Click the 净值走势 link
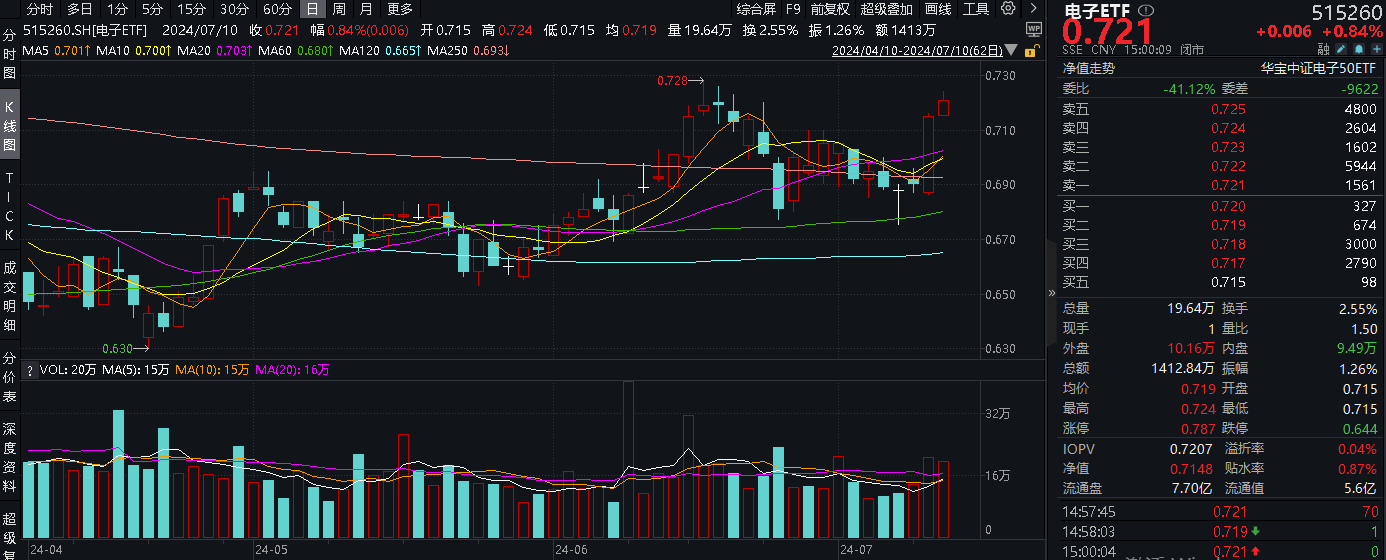Image resolution: width=1386 pixels, height=560 pixels. (x=1088, y=68)
